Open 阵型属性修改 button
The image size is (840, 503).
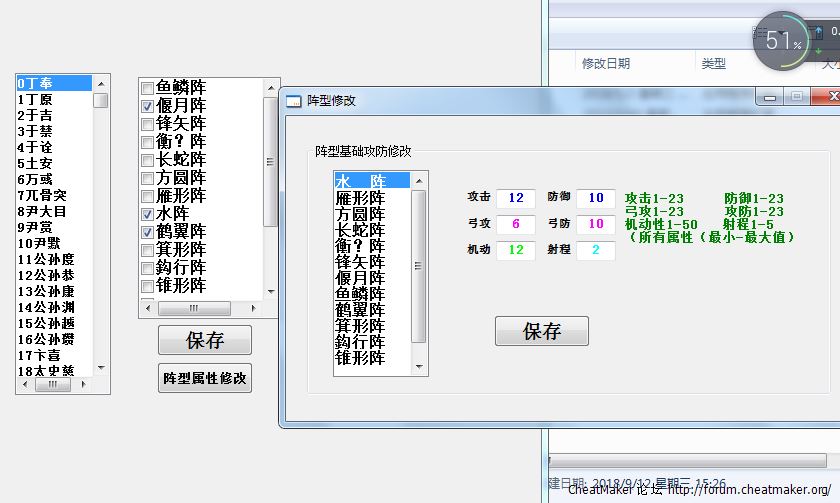tap(205, 378)
